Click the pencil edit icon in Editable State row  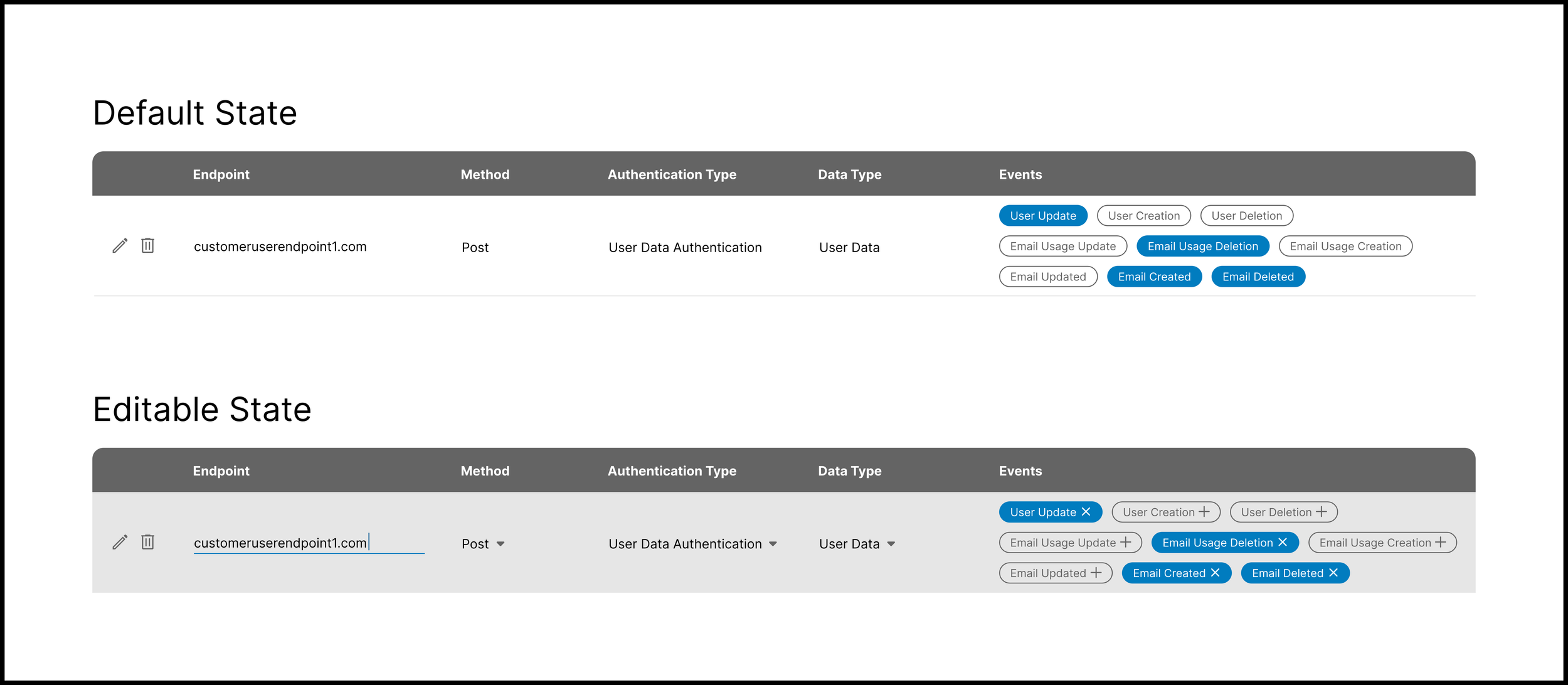pyautogui.click(x=120, y=543)
